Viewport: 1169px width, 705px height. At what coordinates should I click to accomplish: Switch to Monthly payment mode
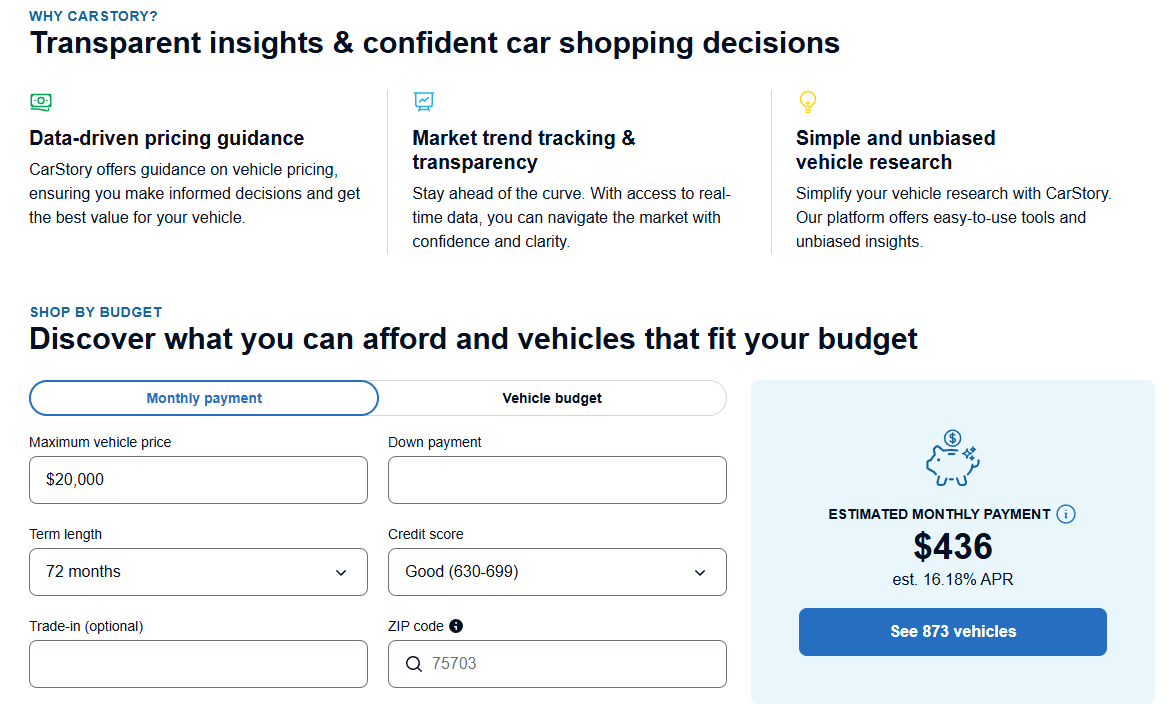pos(204,398)
